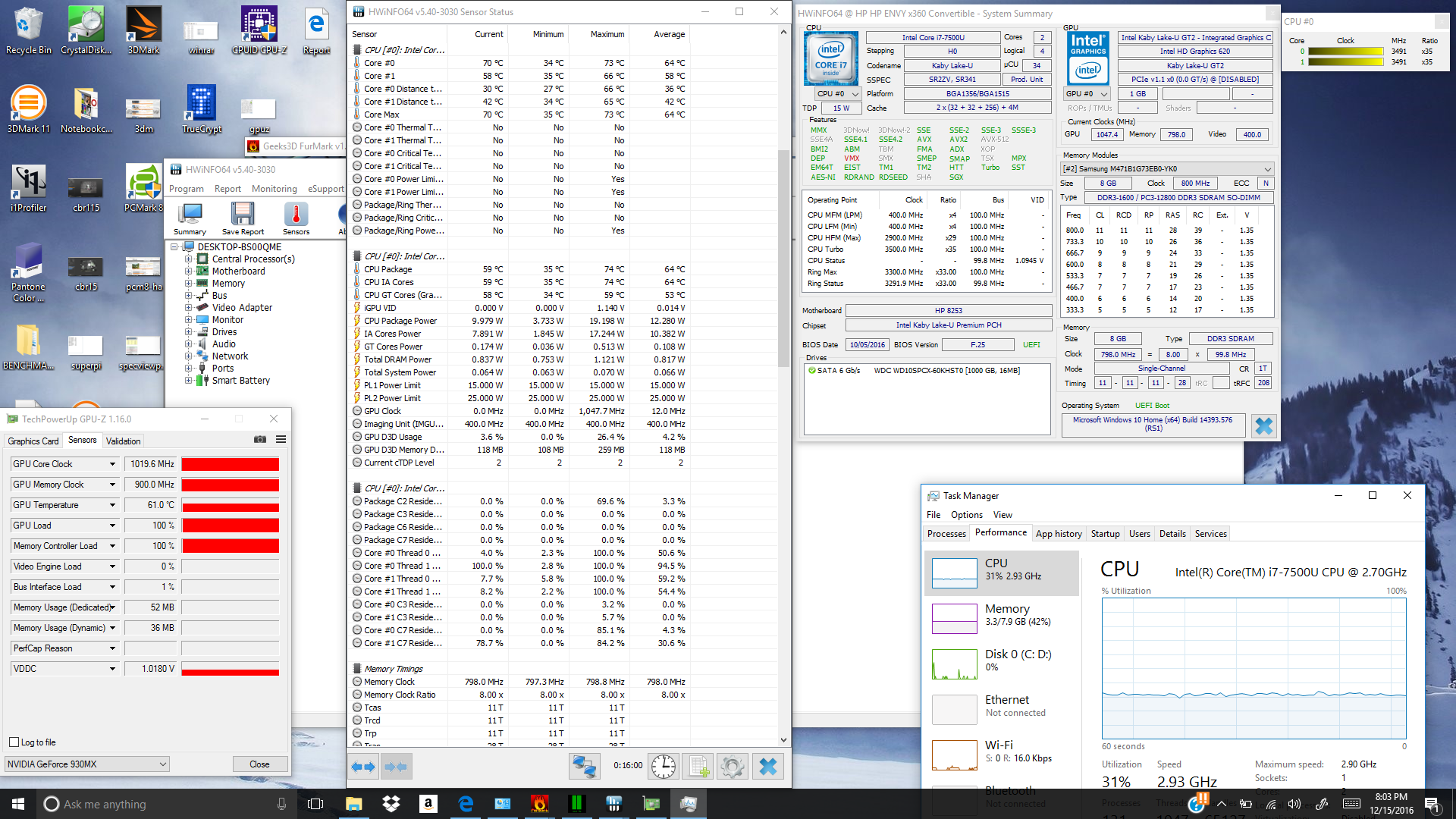Select Memory in Task Manager performance sidebar
1456x819 pixels.
click(1001, 617)
